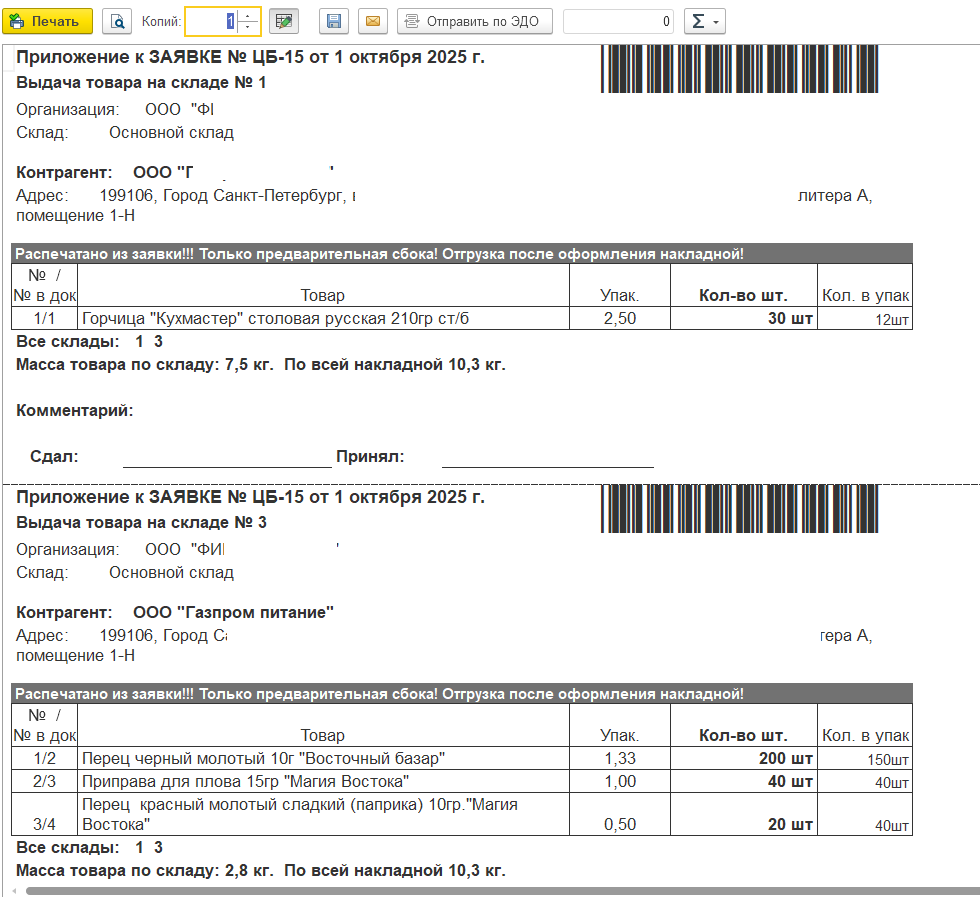Select text Масса товара по складу: 7,5 кг

click(x=145, y=364)
